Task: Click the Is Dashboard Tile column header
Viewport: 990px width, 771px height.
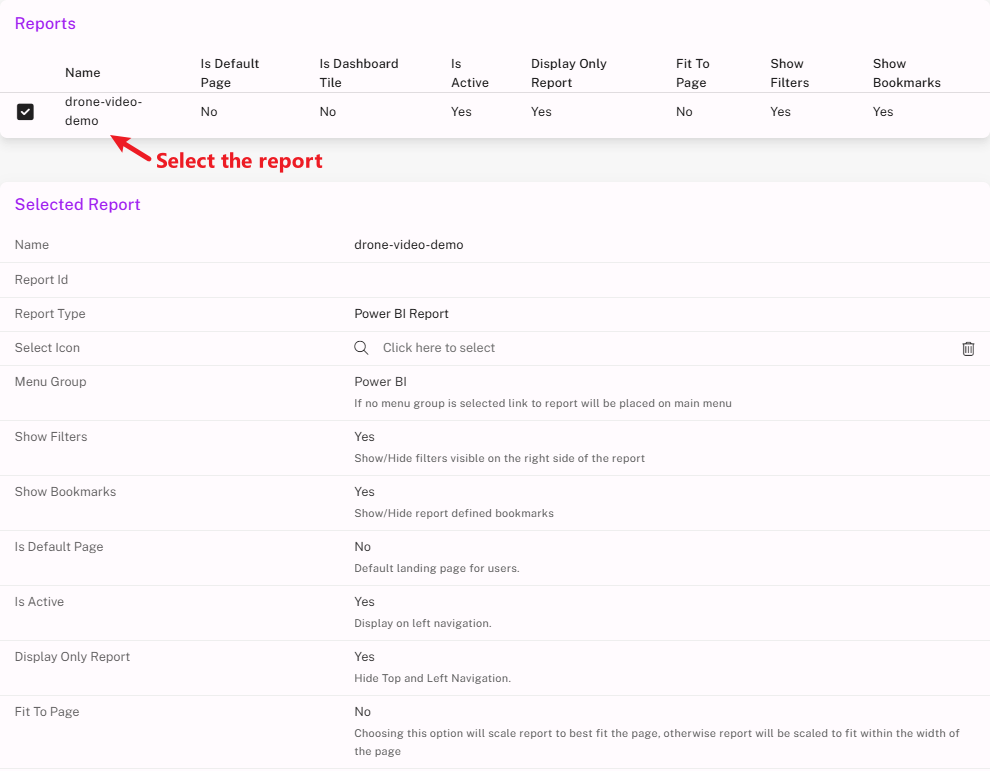Action: click(x=358, y=73)
